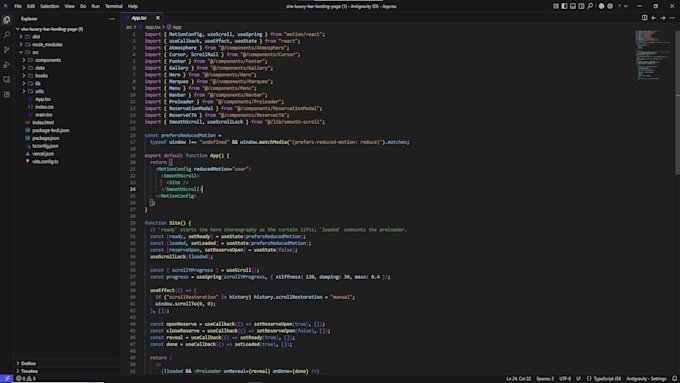Click Ln 24, Col 22 cursor position
This screenshot has height=383, width=680.
(x=519, y=379)
